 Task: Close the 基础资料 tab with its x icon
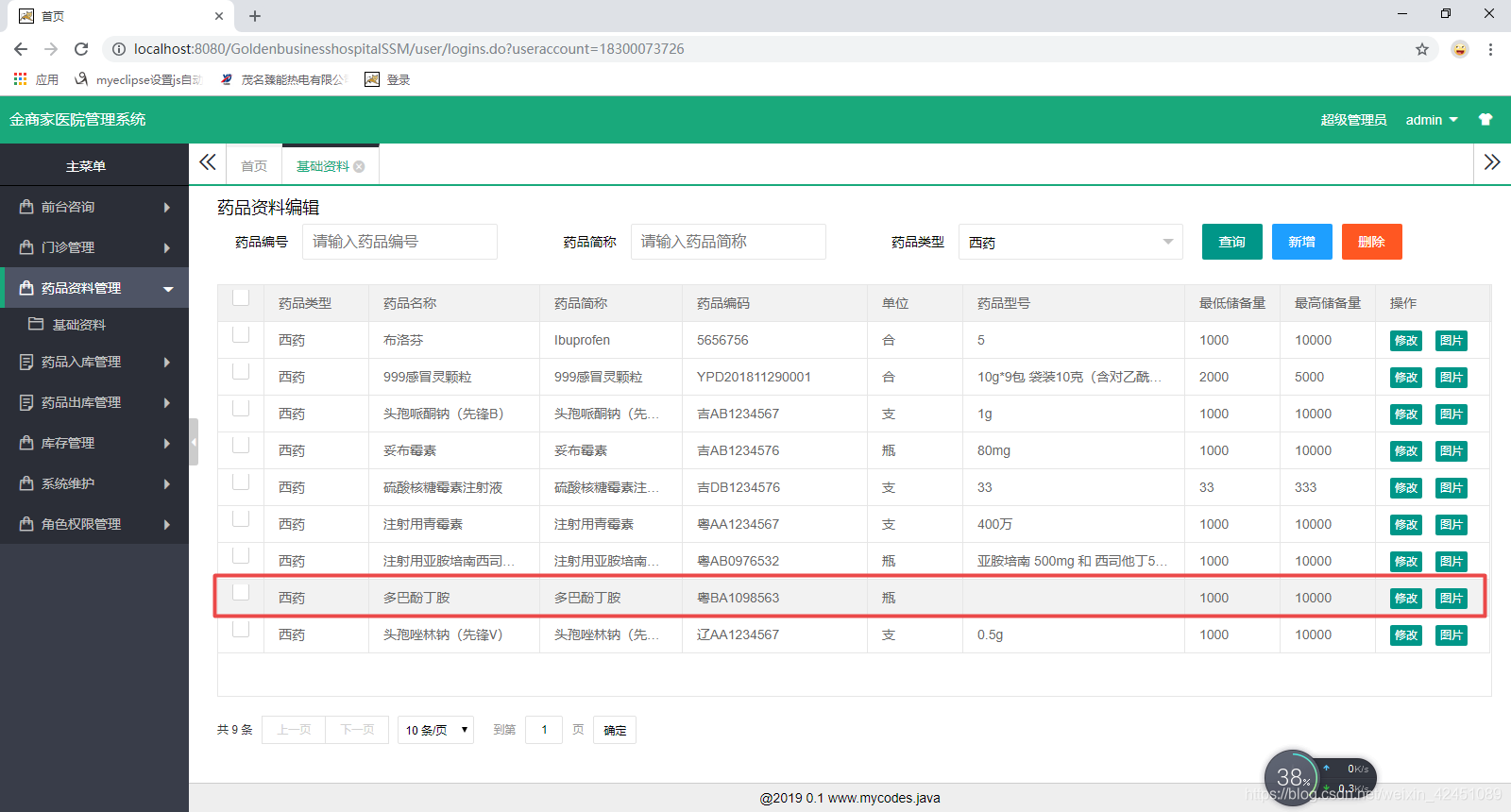[359, 166]
